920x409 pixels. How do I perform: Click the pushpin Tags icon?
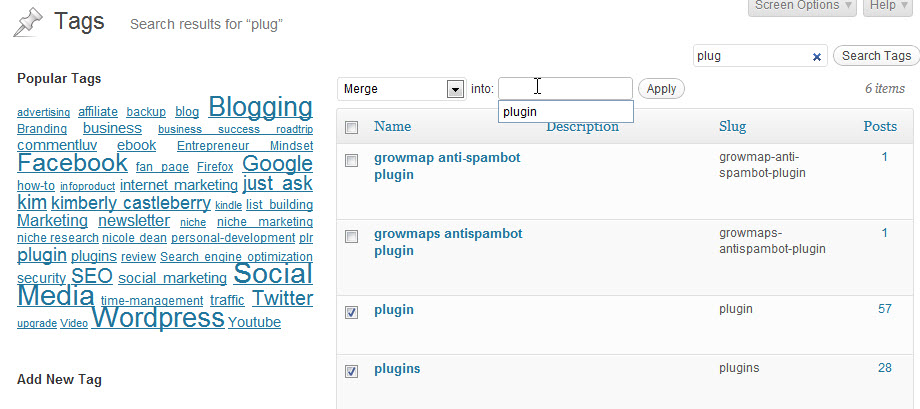tap(27, 23)
